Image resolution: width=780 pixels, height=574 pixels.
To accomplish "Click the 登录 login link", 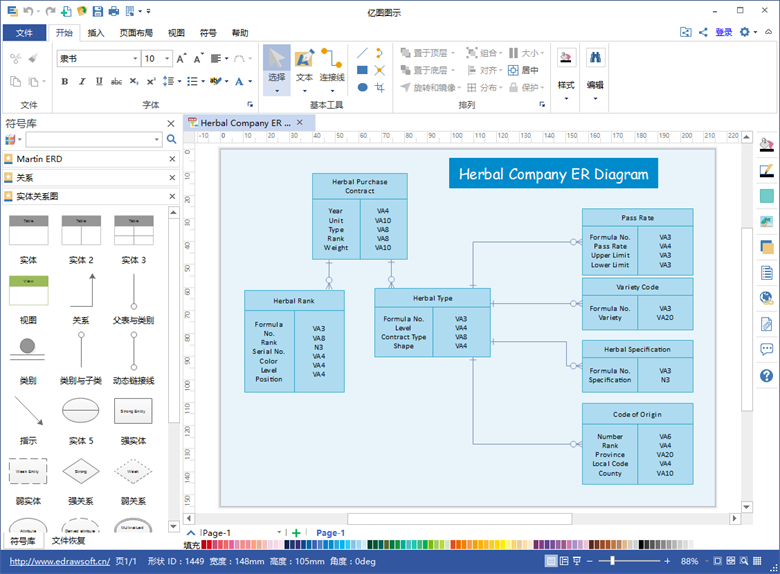I will pyautogui.click(x=723, y=32).
